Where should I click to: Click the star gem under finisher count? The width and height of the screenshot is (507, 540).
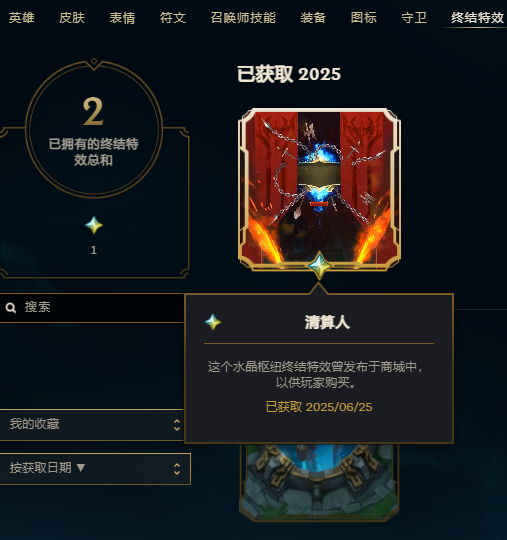(x=94, y=225)
